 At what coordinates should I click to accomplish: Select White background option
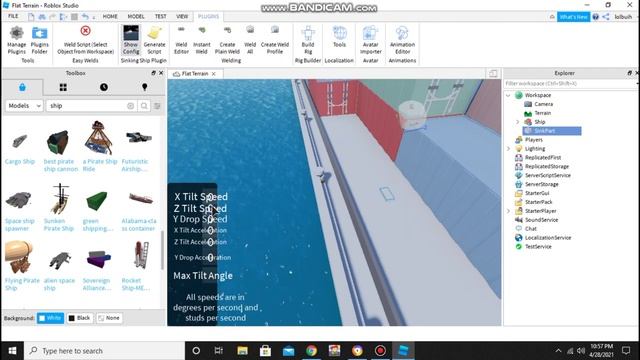50,318
